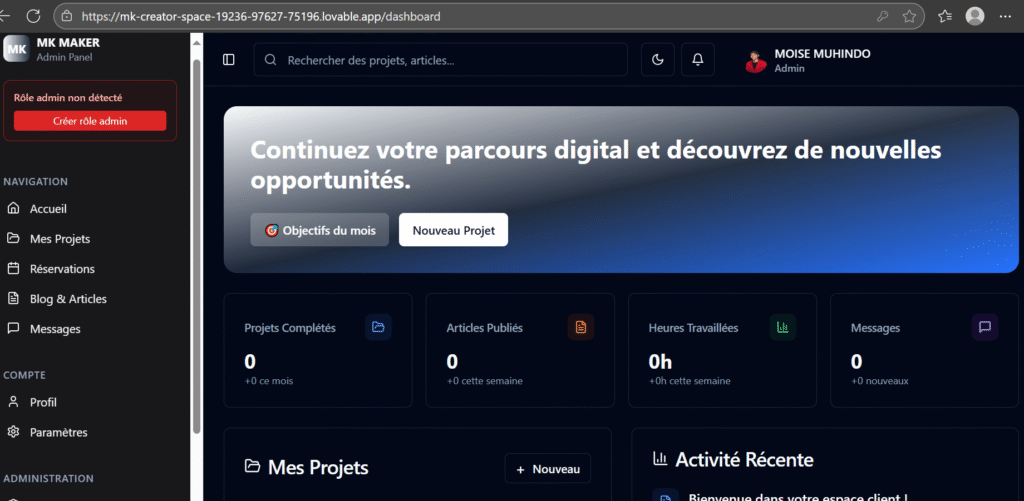Open Réservations in sidebar

pyautogui.click(x=62, y=269)
